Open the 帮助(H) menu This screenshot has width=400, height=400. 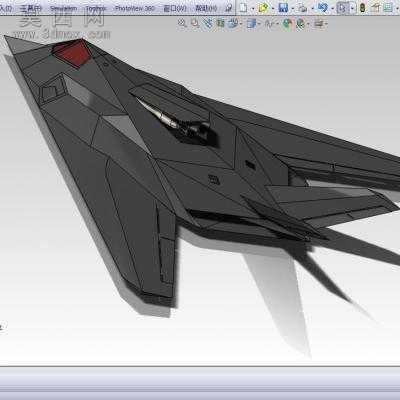(206, 8)
